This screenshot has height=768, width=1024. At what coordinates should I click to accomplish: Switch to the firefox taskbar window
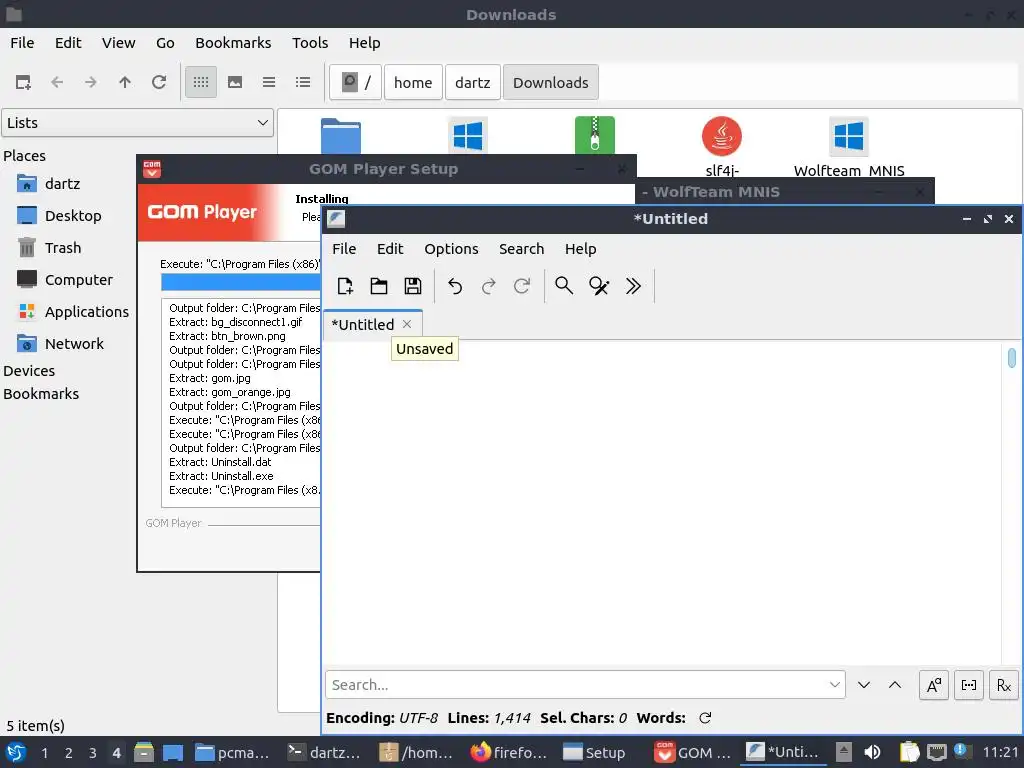(x=508, y=753)
